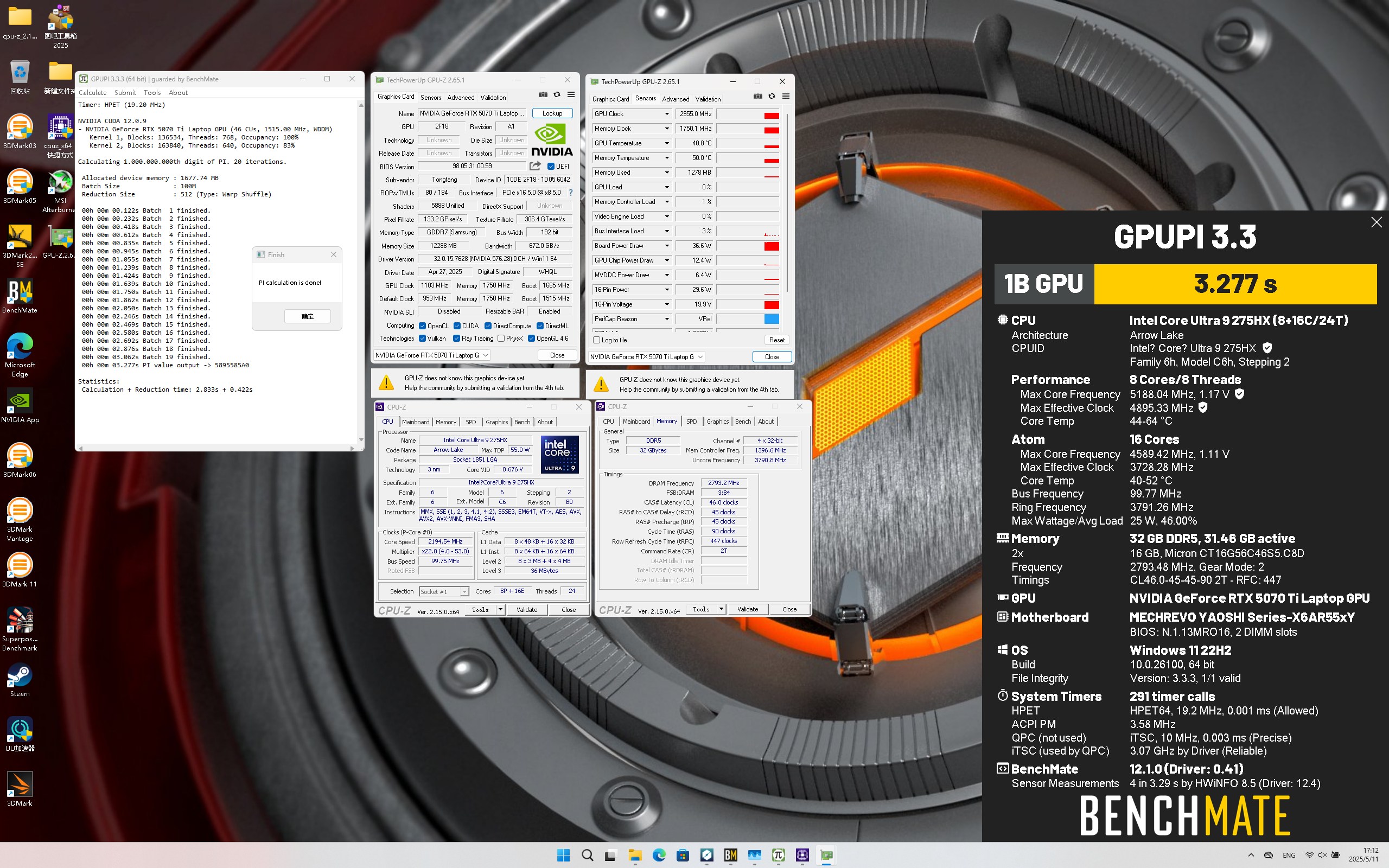Toggle the Vulkan checkbox in GPU-Z

(423, 339)
